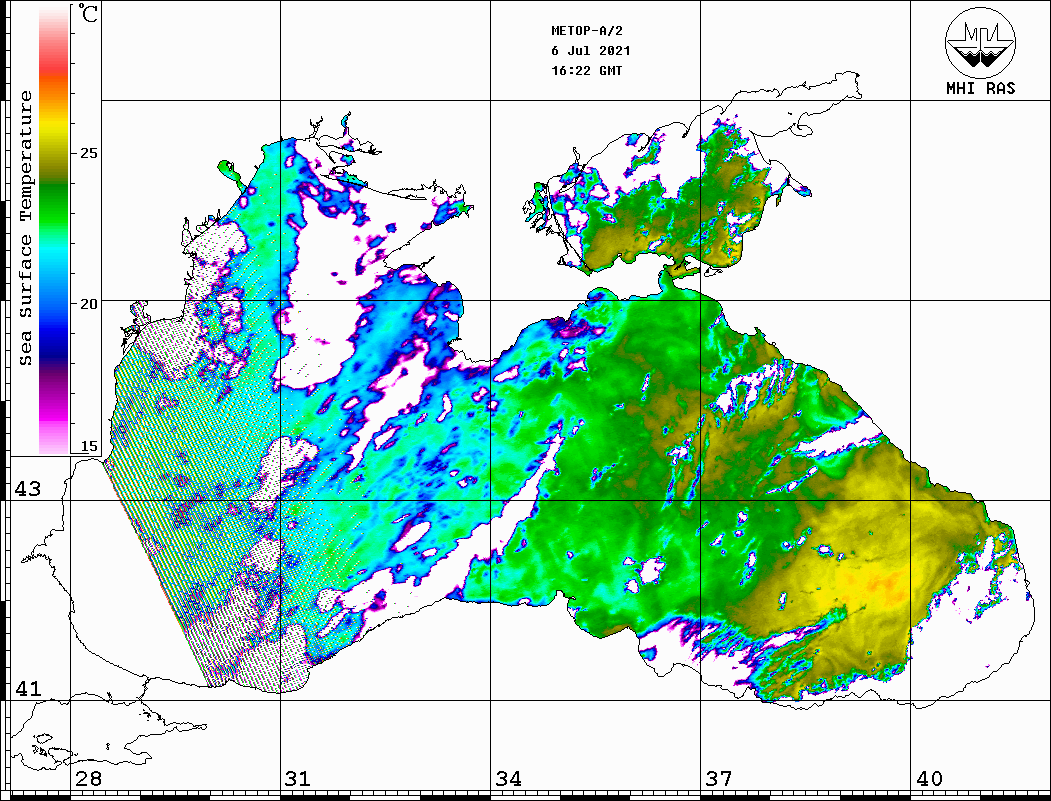
Task: Click the temperature color scale bar
Action: (x=54, y=230)
